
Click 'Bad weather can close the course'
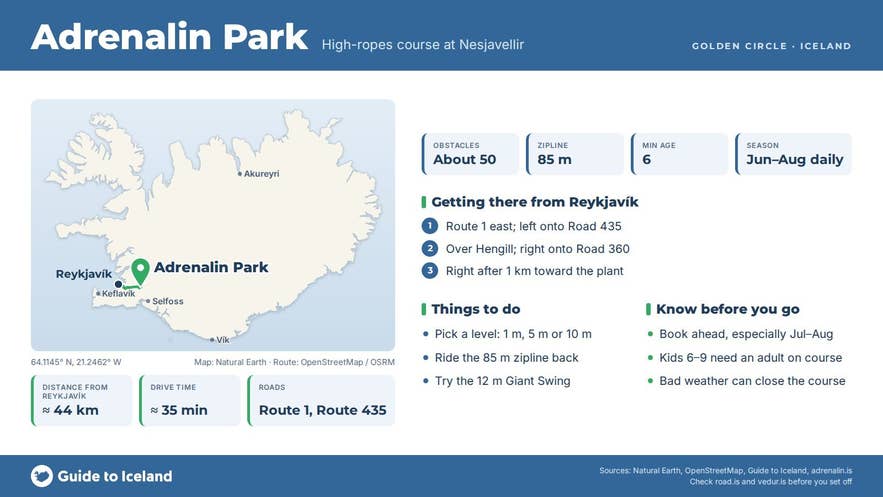(x=752, y=381)
